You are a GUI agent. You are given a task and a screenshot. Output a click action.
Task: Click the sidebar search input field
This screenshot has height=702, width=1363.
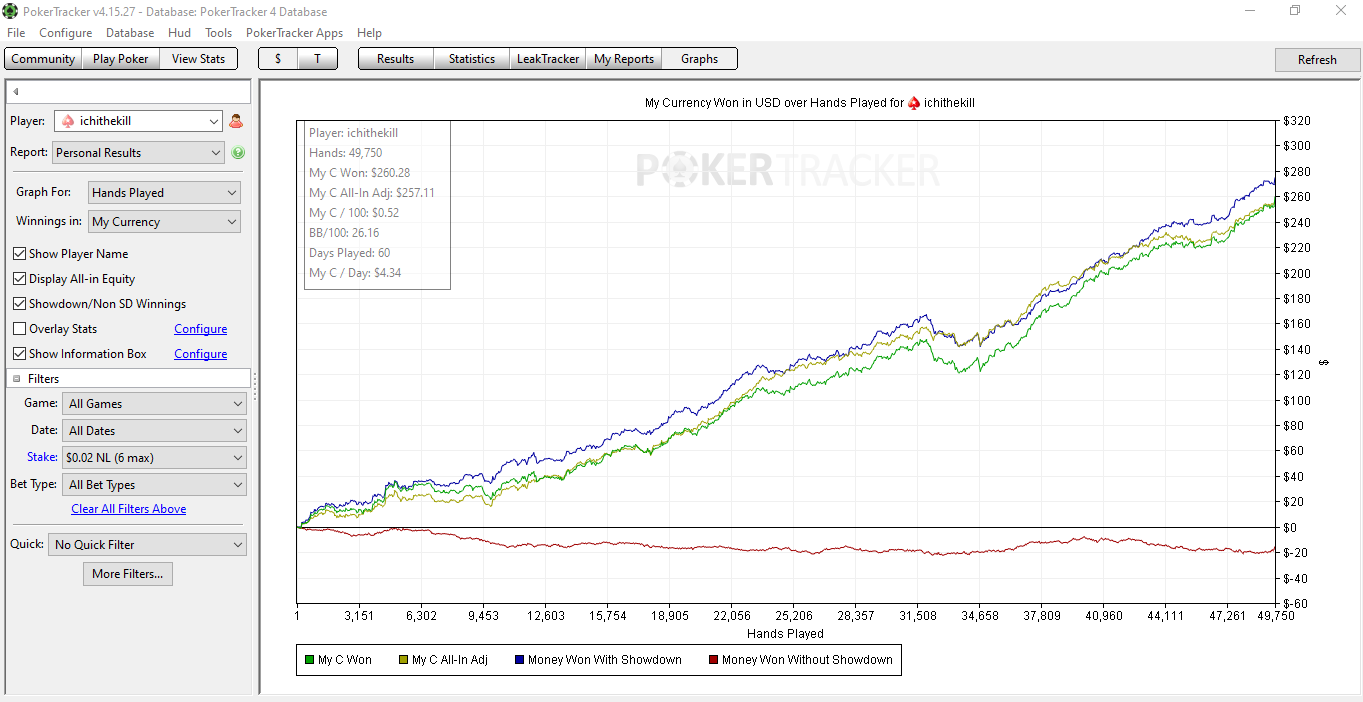[x=128, y=92]
